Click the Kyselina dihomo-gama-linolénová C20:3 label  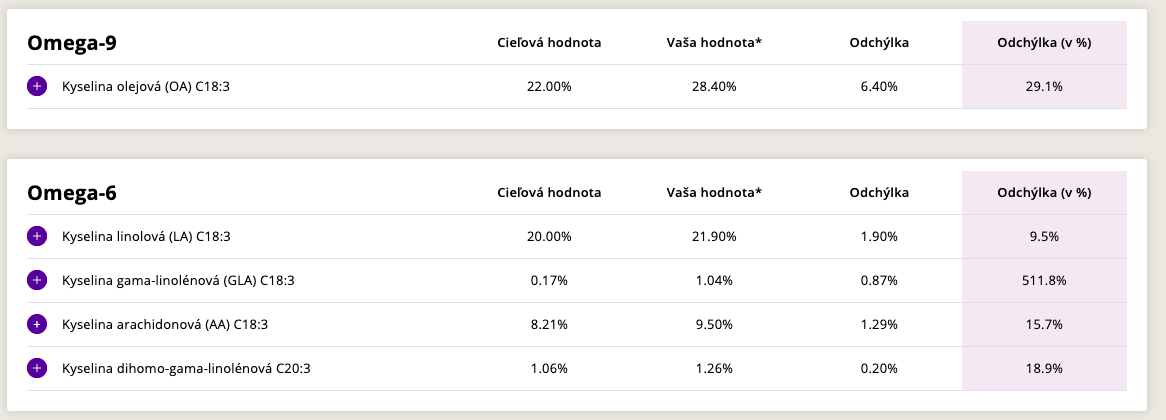tap(186, 369)
